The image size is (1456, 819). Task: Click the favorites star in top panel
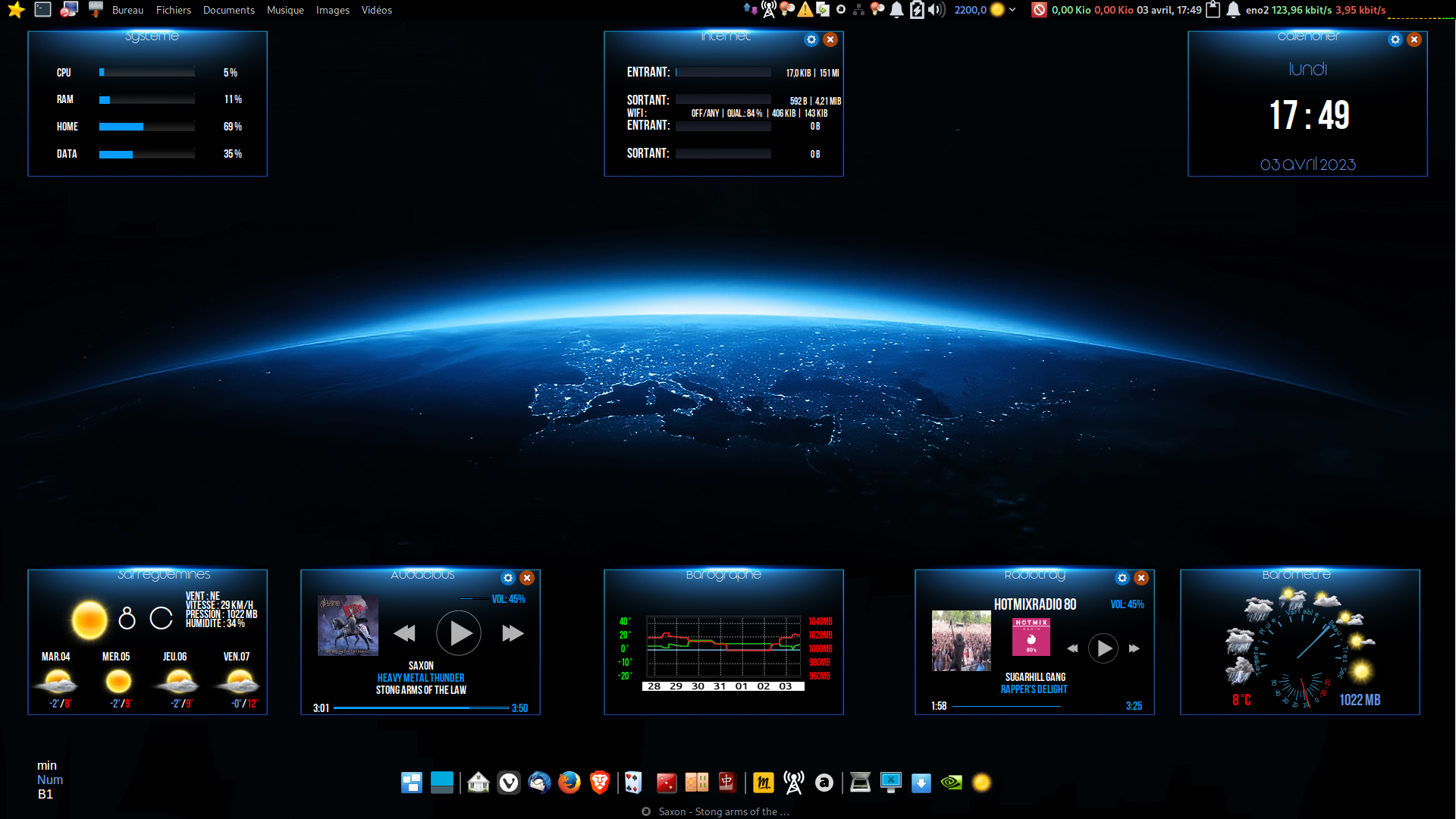(16, 10)
